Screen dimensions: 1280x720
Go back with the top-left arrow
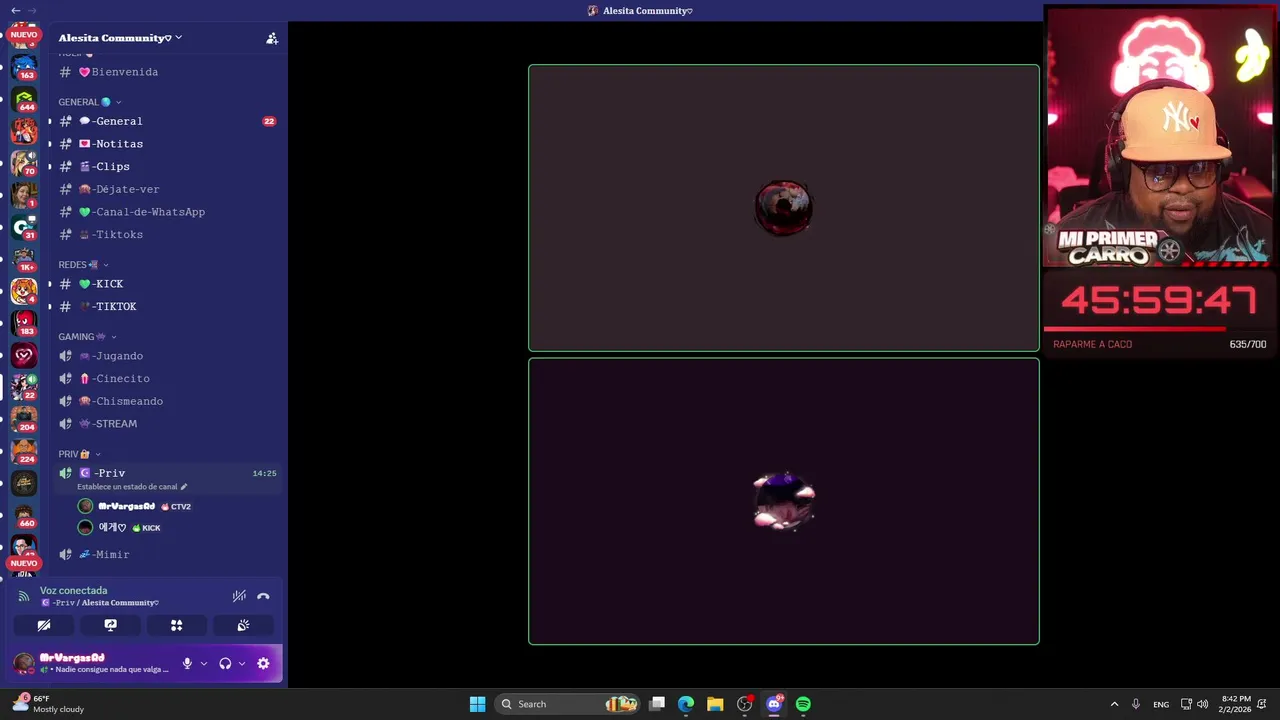15,10
